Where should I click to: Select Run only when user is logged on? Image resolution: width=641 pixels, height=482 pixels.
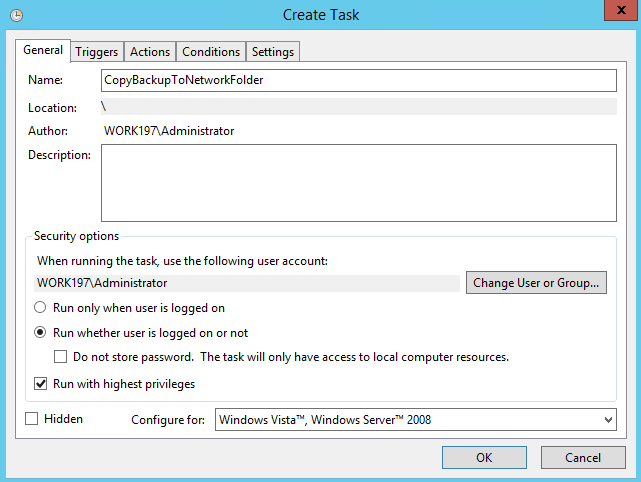pyautogui.click(x=42, y=308)
